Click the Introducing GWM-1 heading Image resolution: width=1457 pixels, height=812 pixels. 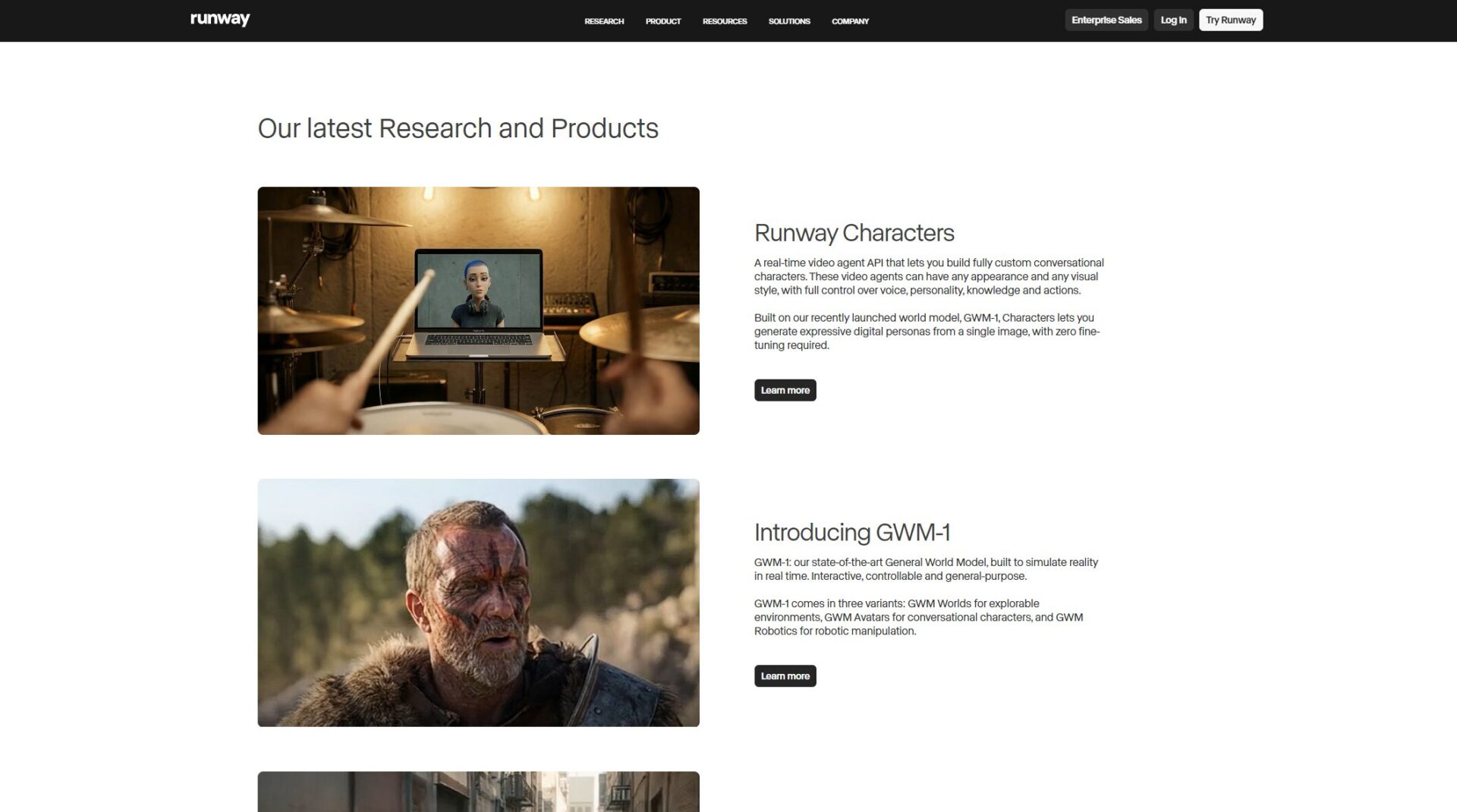coord(851,533)
